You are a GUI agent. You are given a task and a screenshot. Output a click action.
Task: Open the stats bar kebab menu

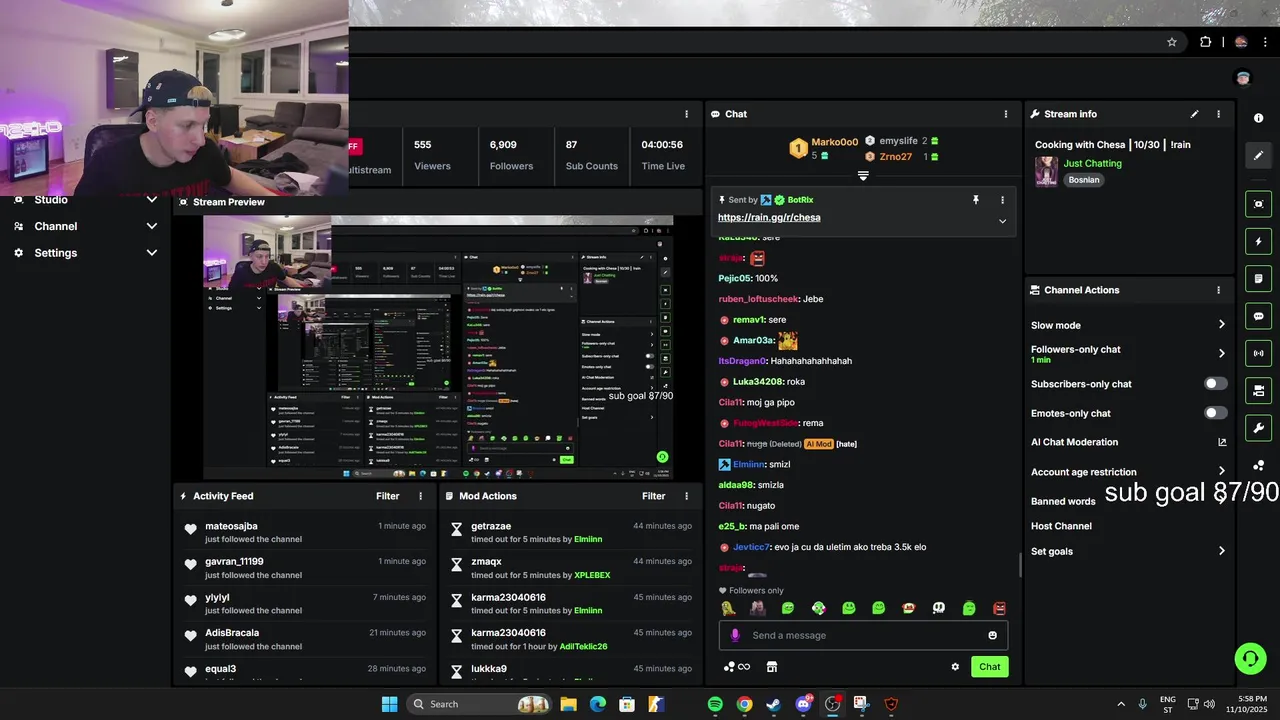pos(686,114)
